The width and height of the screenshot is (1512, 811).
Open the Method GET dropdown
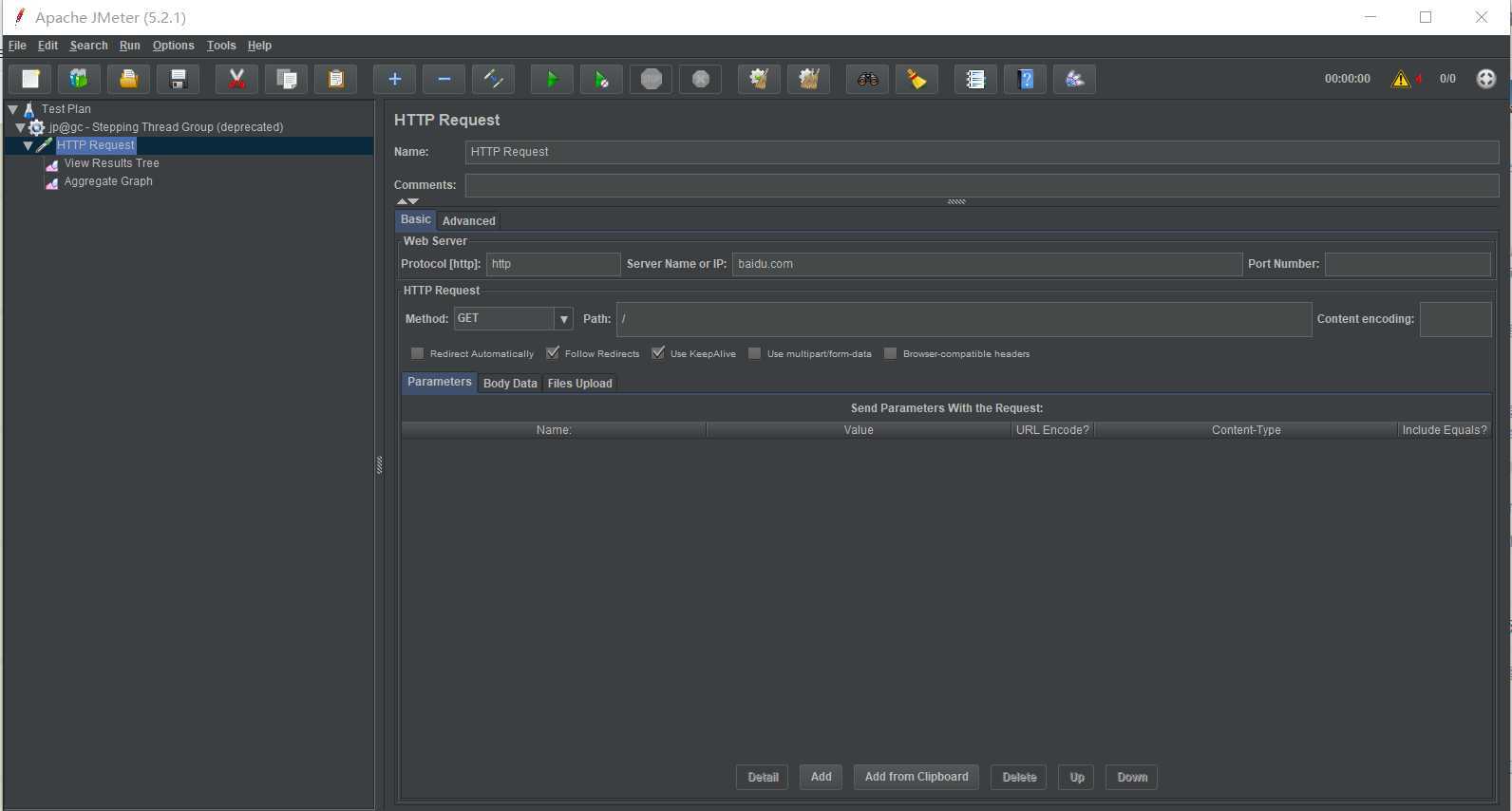(x=564, y=319)
